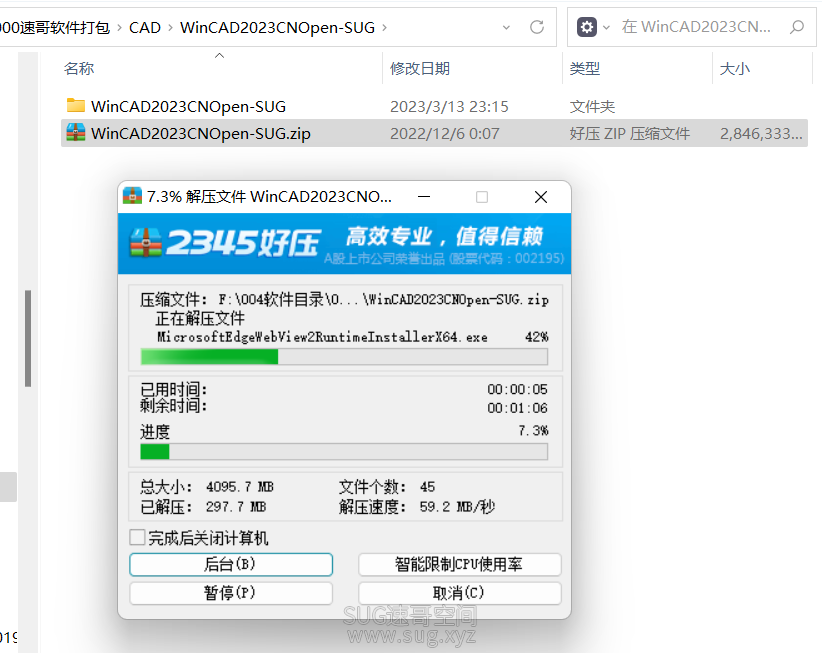Click the 压缩文件 path text
822x653 pixels.
tap(384, 300)
